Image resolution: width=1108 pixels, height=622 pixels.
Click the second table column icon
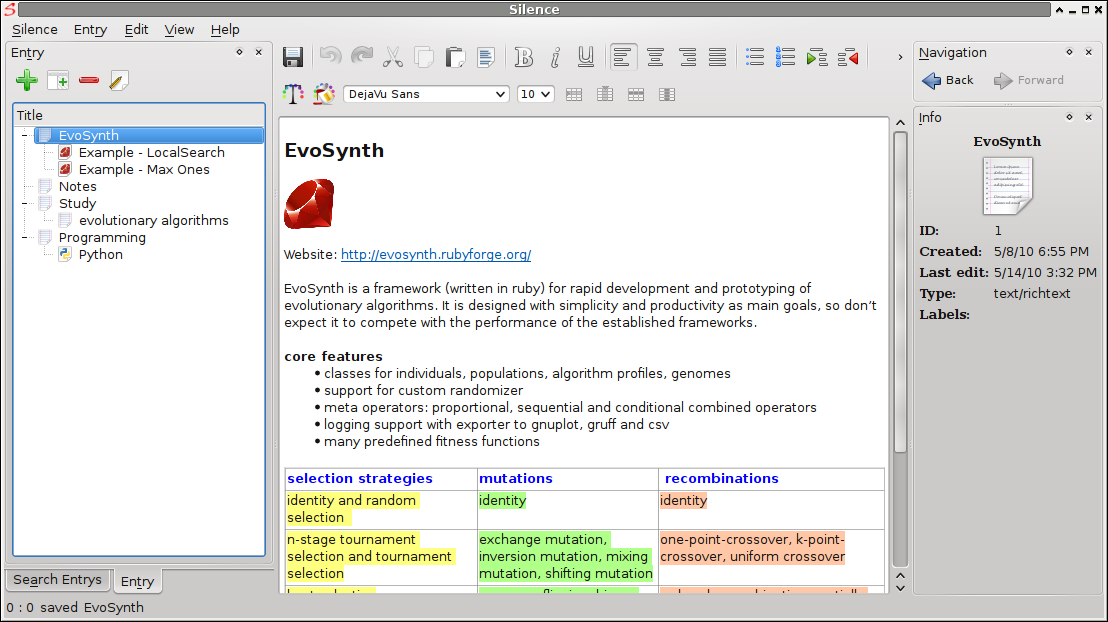(605, 94)
